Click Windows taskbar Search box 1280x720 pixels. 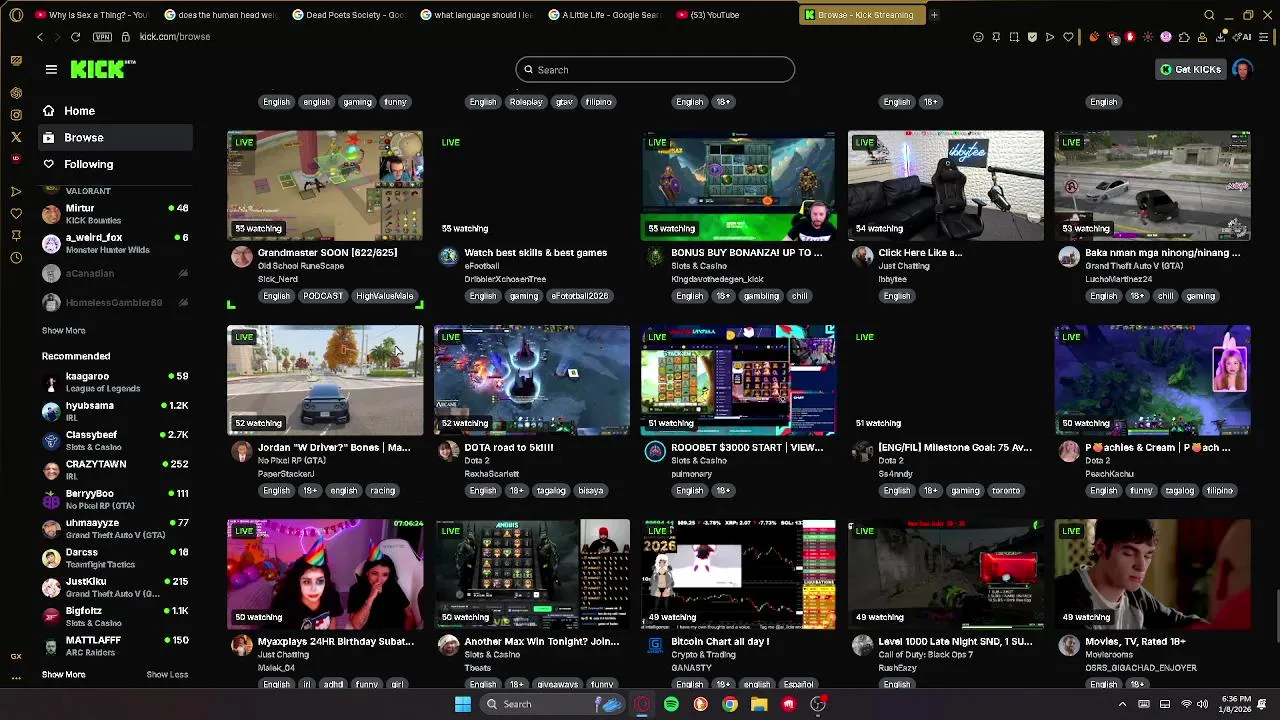pos(553,704)
